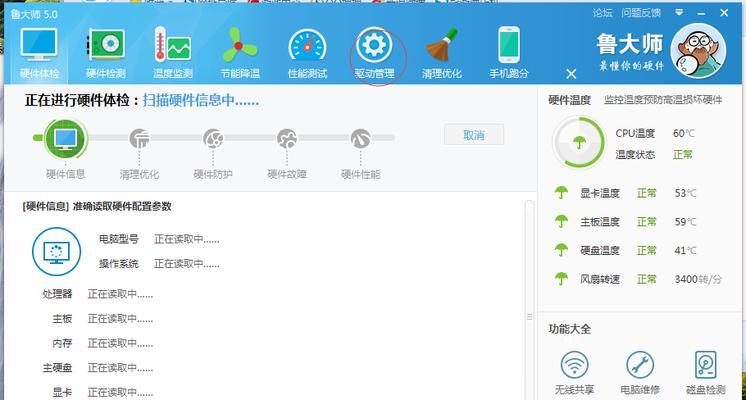Click the 清理优化 progress step icon
The image size is (746, 400).
click(x=139, y=138)
